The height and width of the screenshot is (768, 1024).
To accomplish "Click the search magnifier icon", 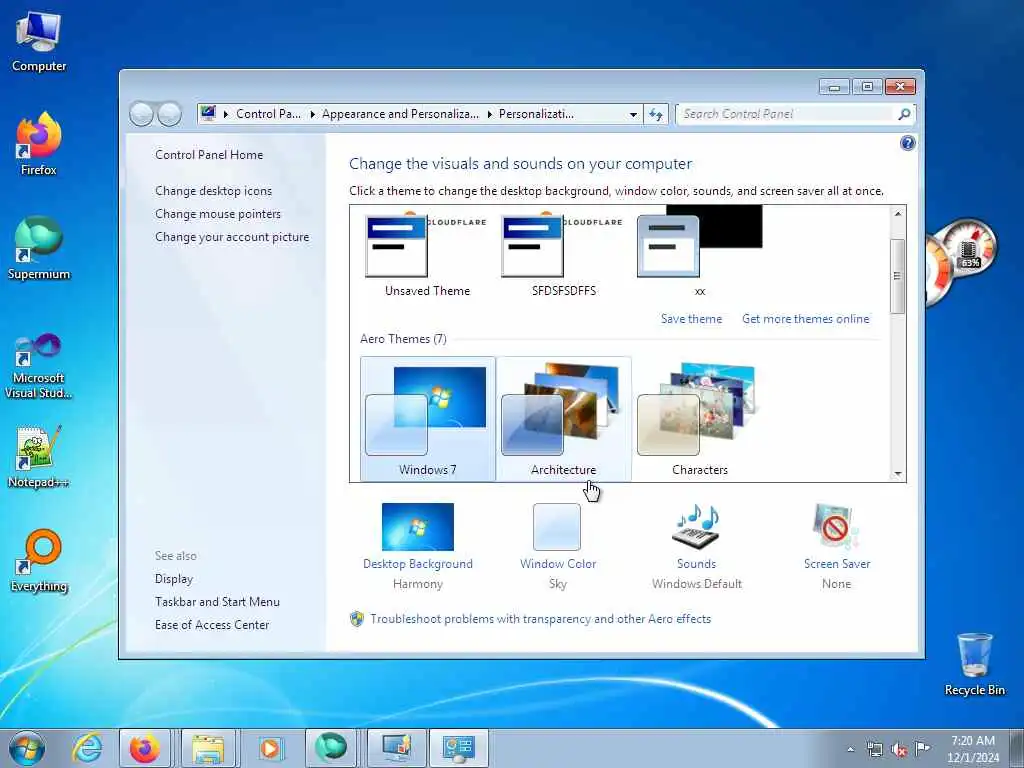I will 904,114.
